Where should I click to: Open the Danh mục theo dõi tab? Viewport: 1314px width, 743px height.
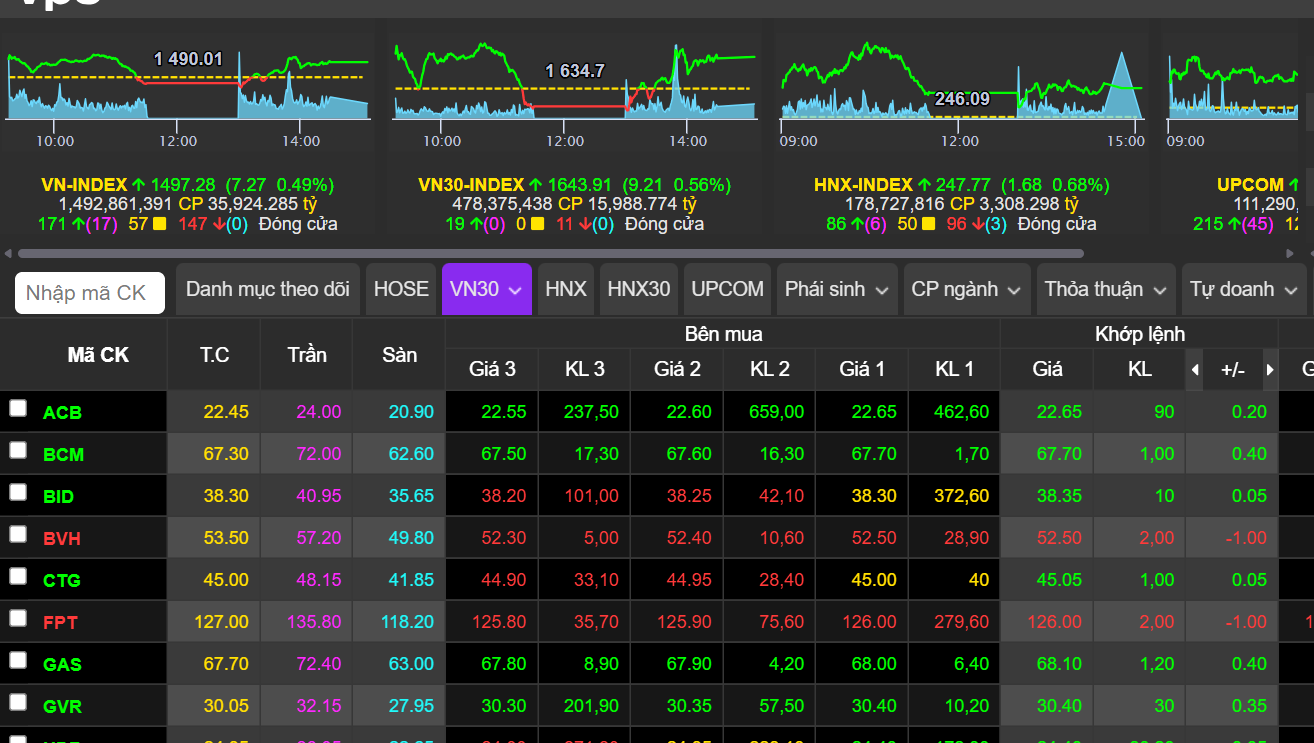(267, 289)
